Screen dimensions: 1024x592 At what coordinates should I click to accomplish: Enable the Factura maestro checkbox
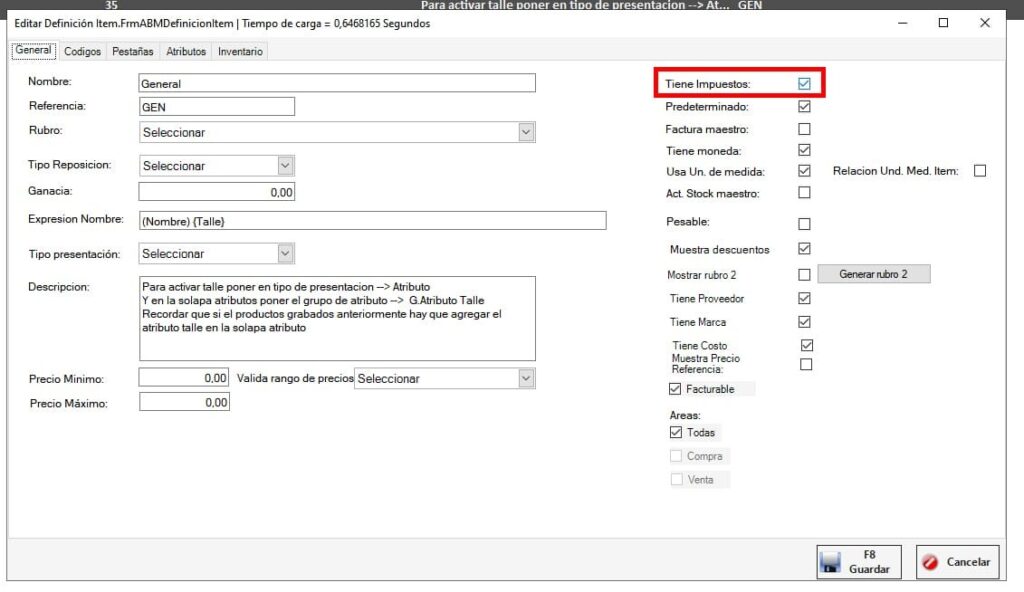coord(804,129)
